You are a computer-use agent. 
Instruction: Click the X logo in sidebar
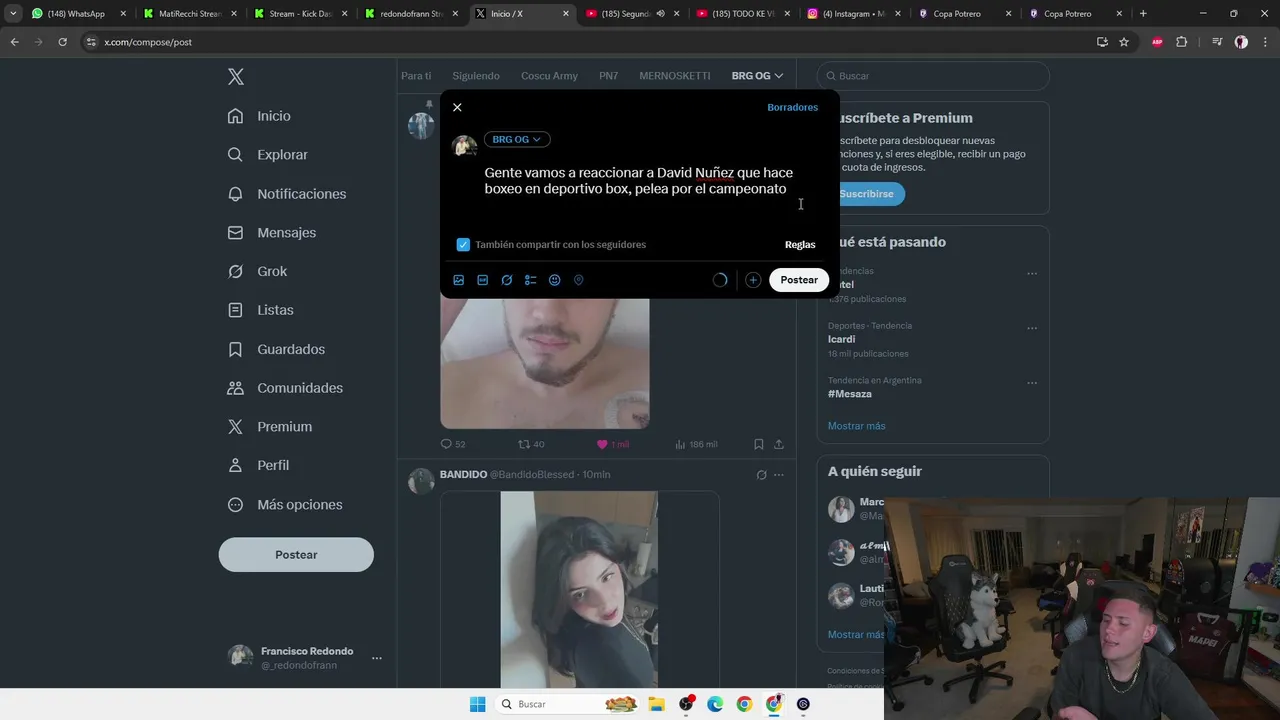tap(236, 77)
